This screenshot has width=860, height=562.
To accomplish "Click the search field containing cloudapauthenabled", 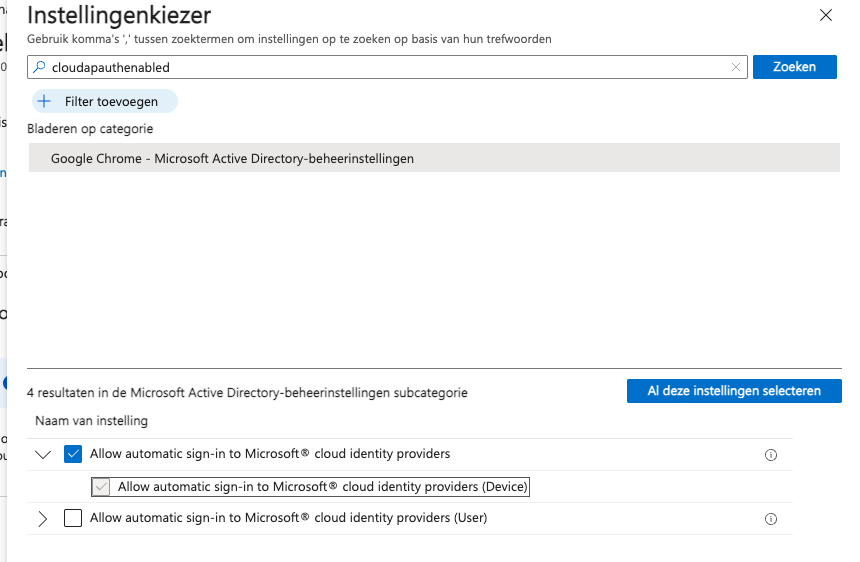I will (x=387, y=67).
